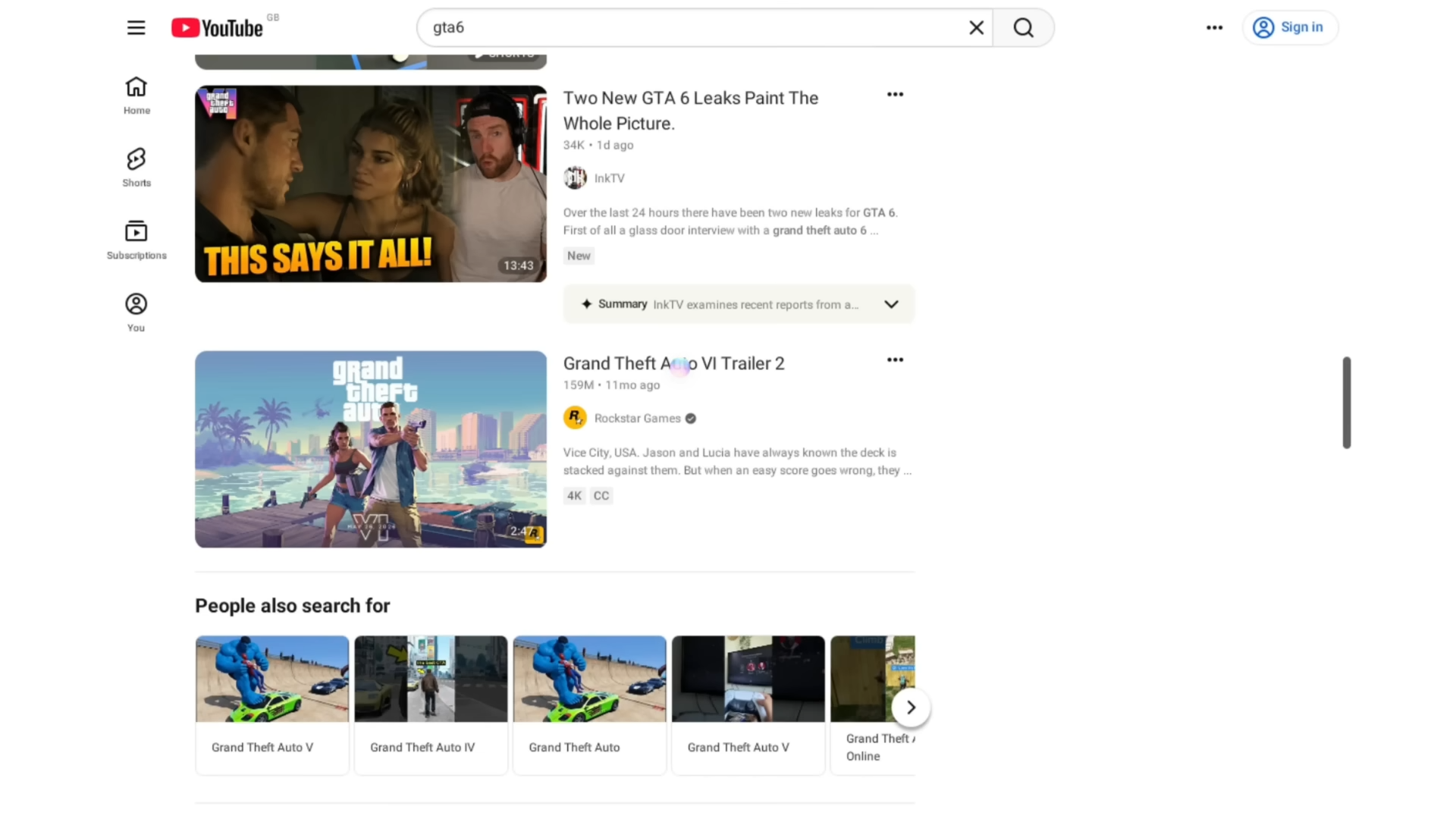Open the 'Grand Theft Auto VI Trailer 2' title
This screenshot has height=819, width=1456.
pyautogui.click(x=673, y=364)
